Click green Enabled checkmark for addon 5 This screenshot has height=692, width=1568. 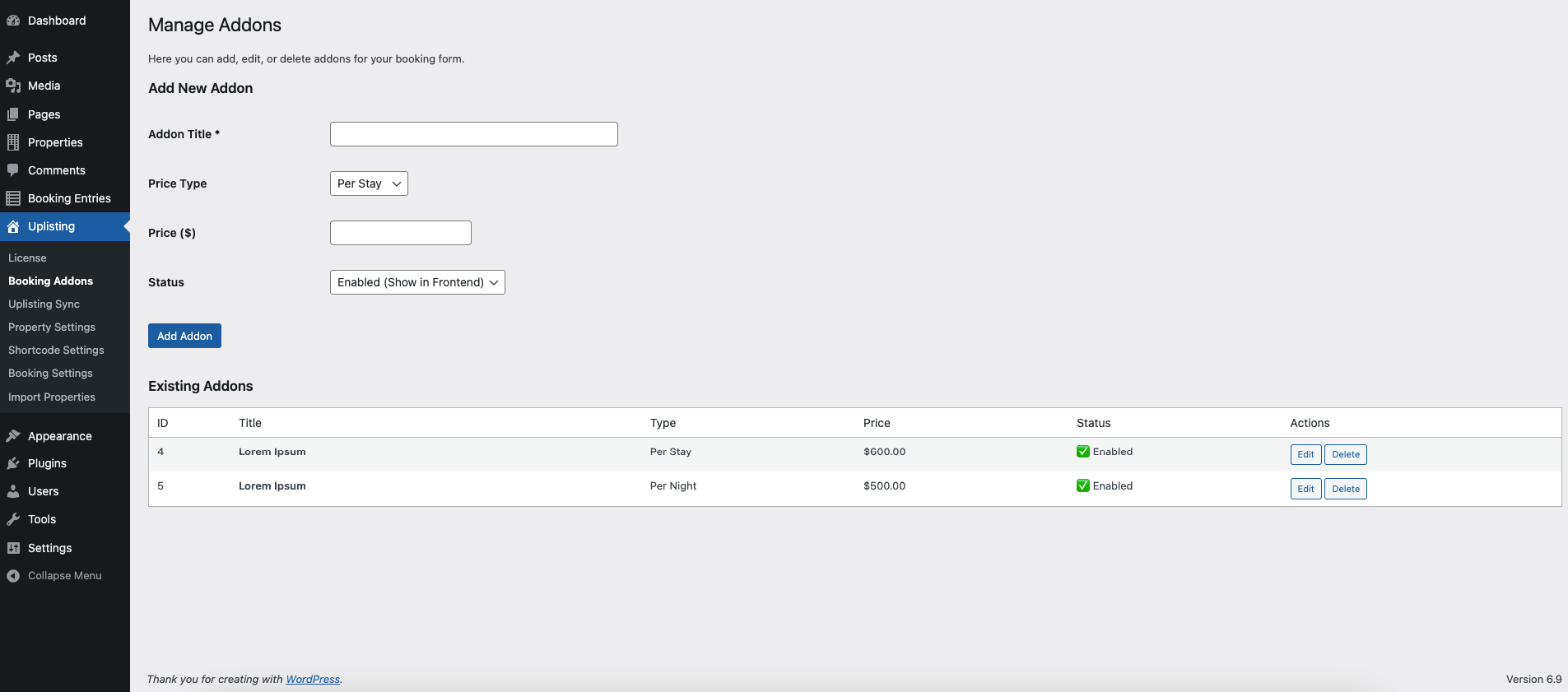(1083, 485)
